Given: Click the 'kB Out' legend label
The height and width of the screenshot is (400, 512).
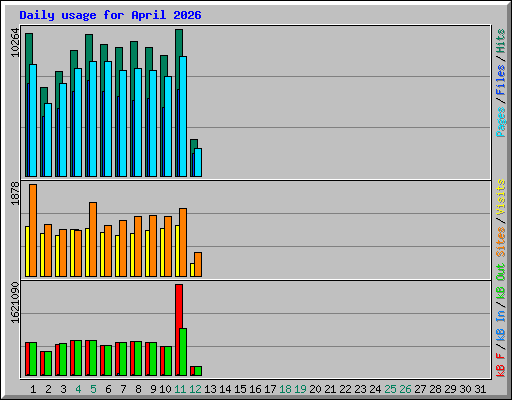Looking at the screenshot, I should 500,282.
